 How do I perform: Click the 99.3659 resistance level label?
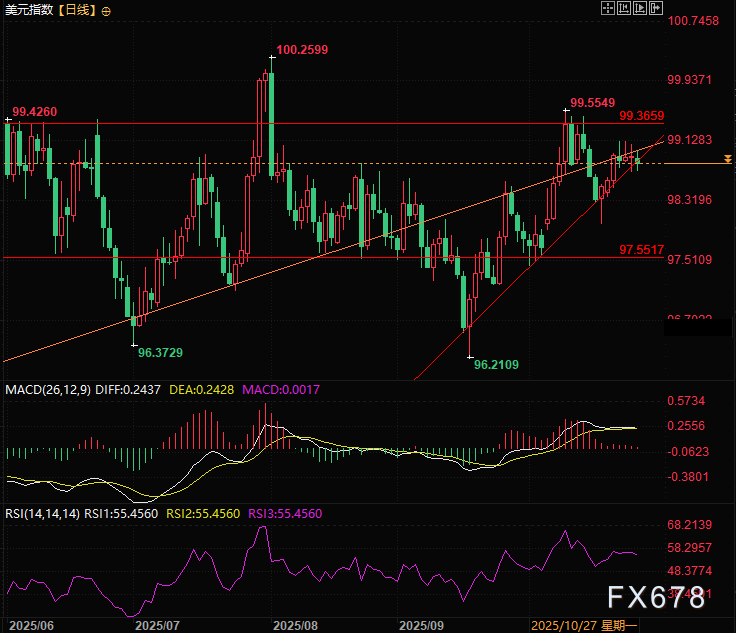(x=642, y=116)
